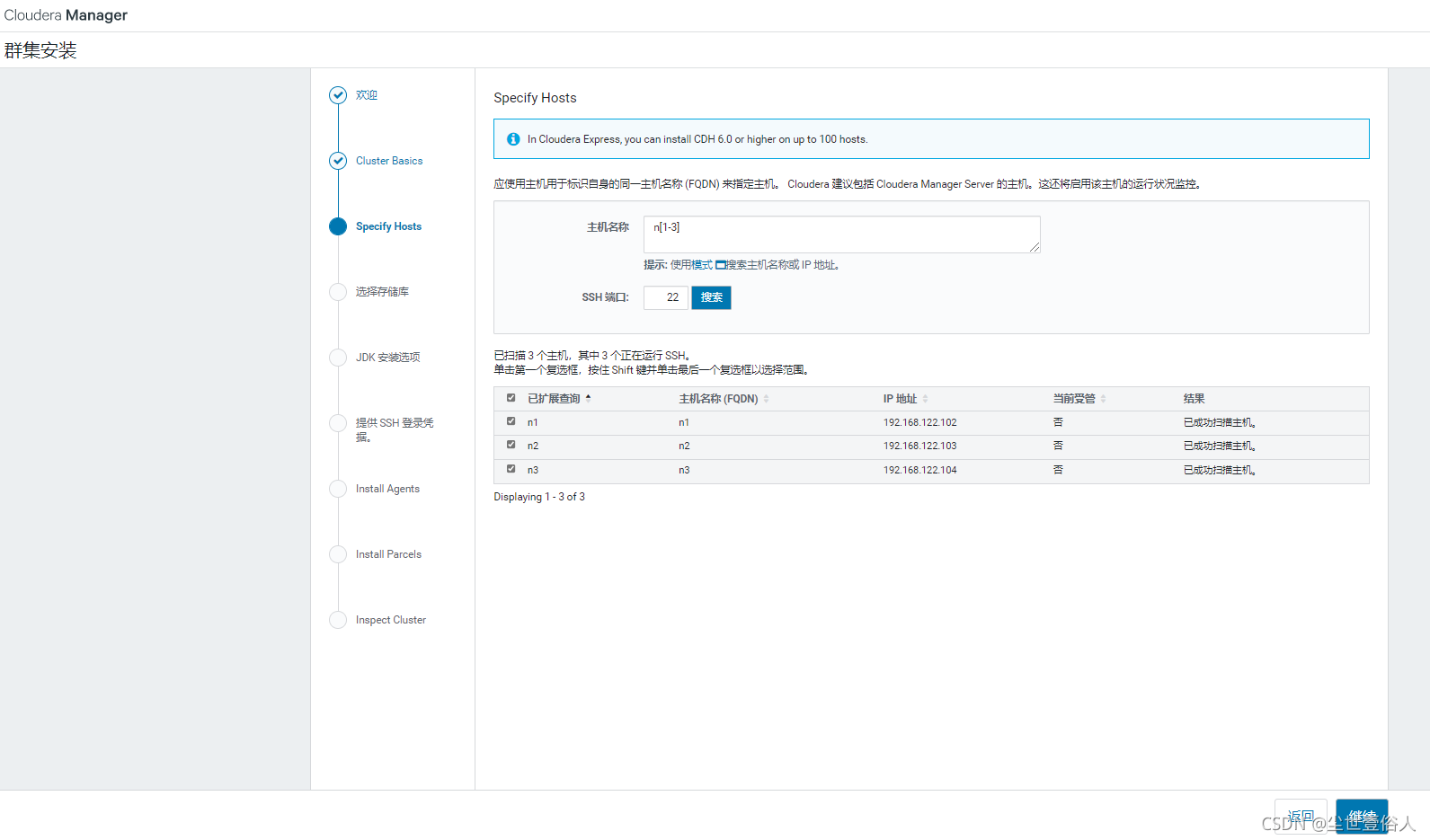Uncheck the checkbox for host n3
1430x840 pixels.
511,469
